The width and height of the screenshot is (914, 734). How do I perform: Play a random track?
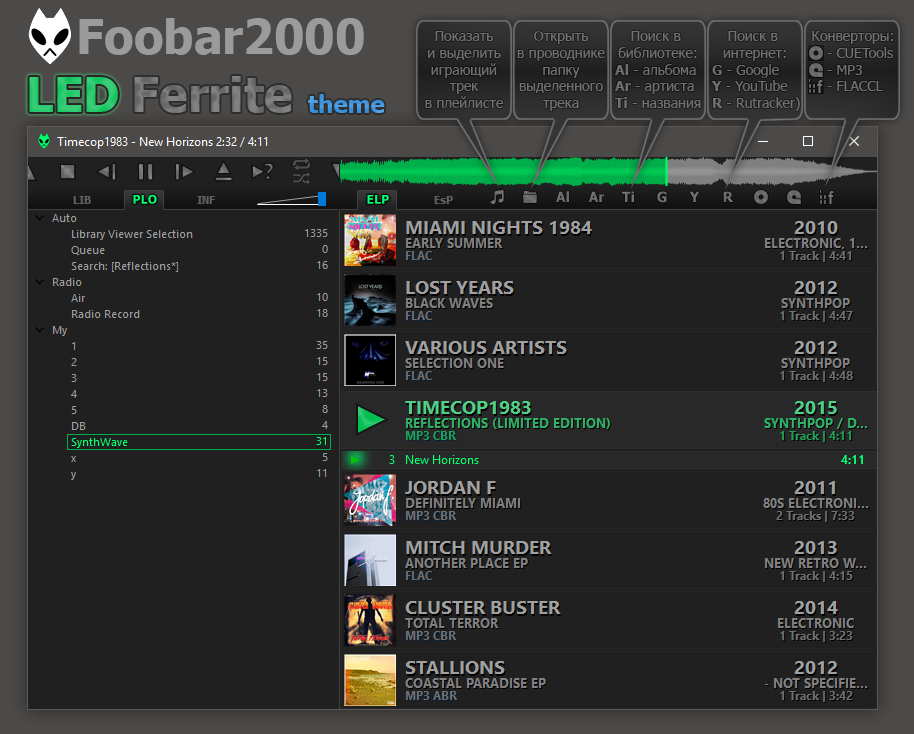click(262, 171)
